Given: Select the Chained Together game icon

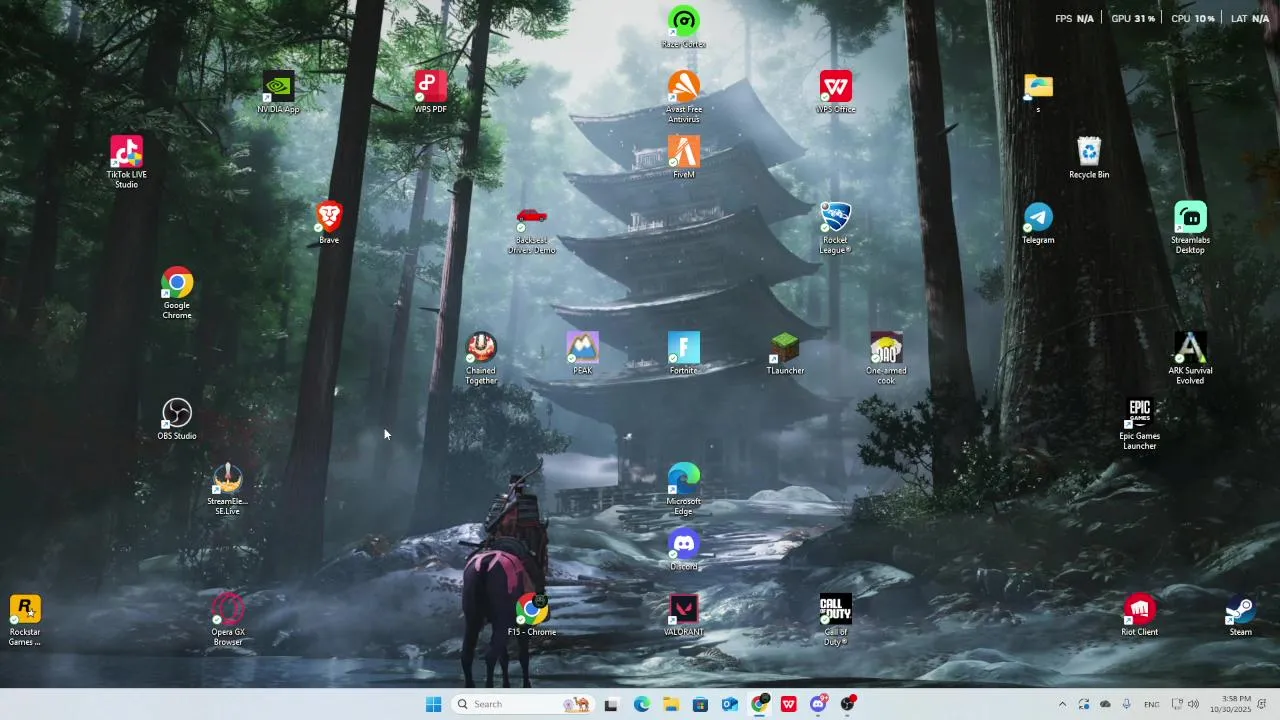Looking at the screenshot, I should point(481,358).
